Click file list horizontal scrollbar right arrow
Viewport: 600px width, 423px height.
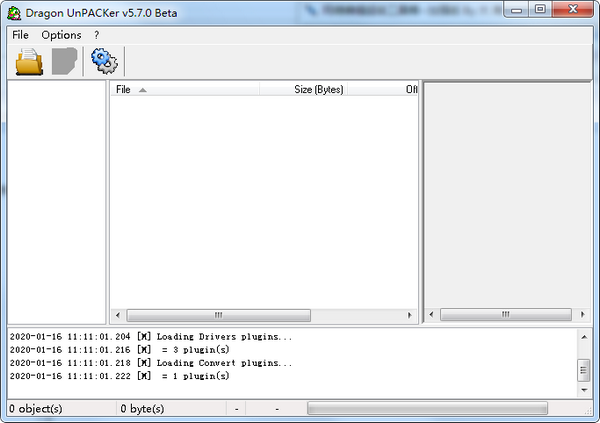click(409, 315)
